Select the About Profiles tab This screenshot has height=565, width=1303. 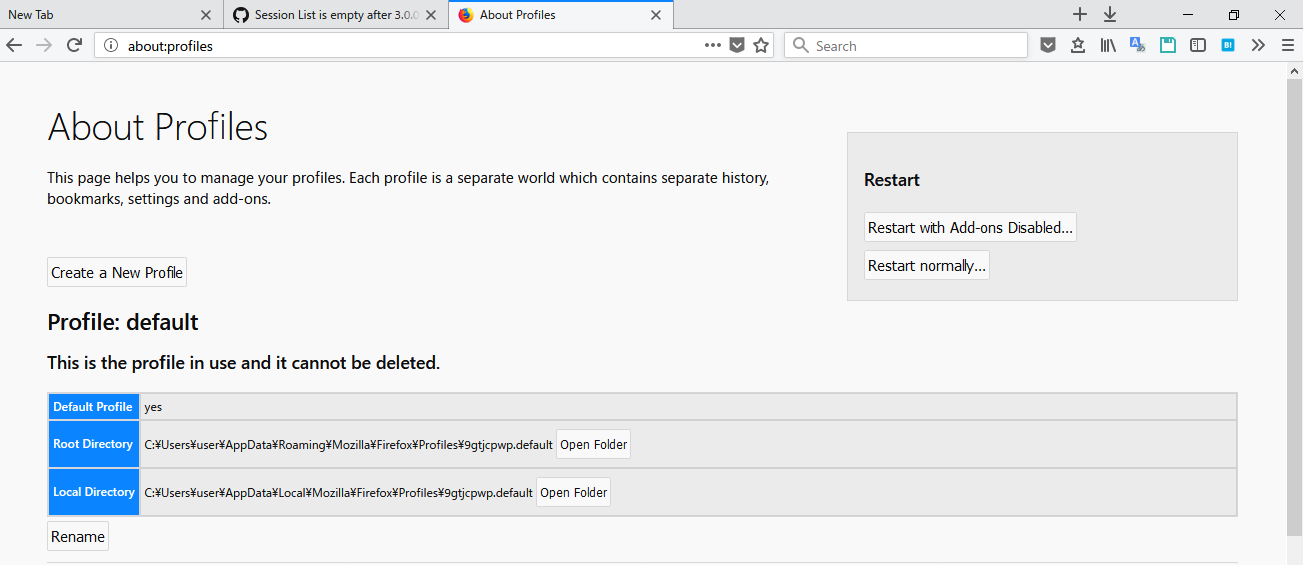click(561, 15)
